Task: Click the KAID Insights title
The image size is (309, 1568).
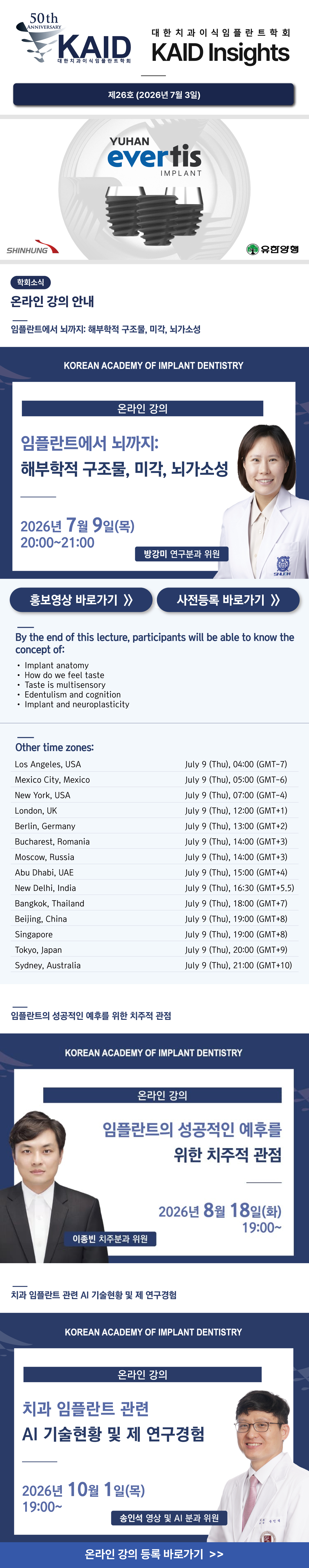Action: tap(220, 53)
